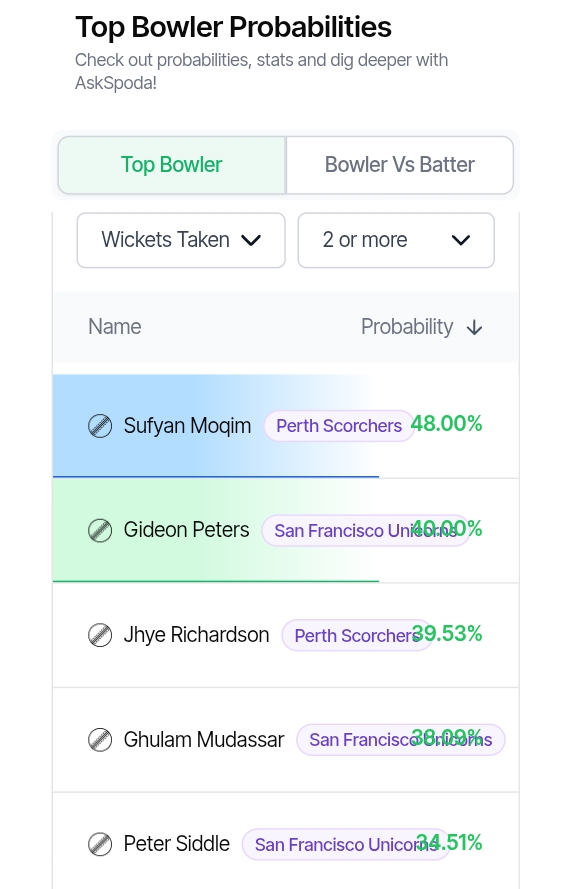This screenshot has width=568, height=889.
Task: Click the cricket ball icon beside Gideon Peters
Action: (100, 531)
